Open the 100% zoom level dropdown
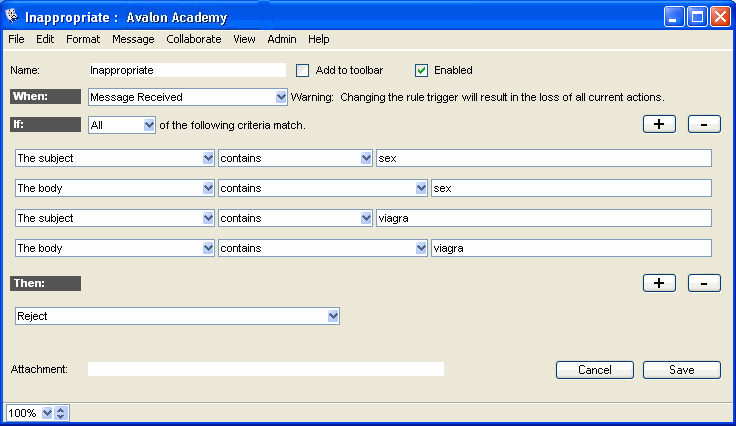Screen dimensions: 736x426 coord(46,413)
